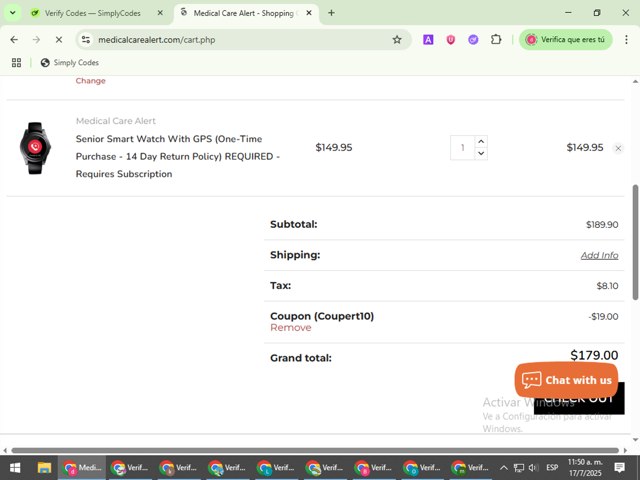Screen dimensions: 640x480
Task: Close the Medical Care Alert tab
Action: pyautogui.click(x=309, y=13)
